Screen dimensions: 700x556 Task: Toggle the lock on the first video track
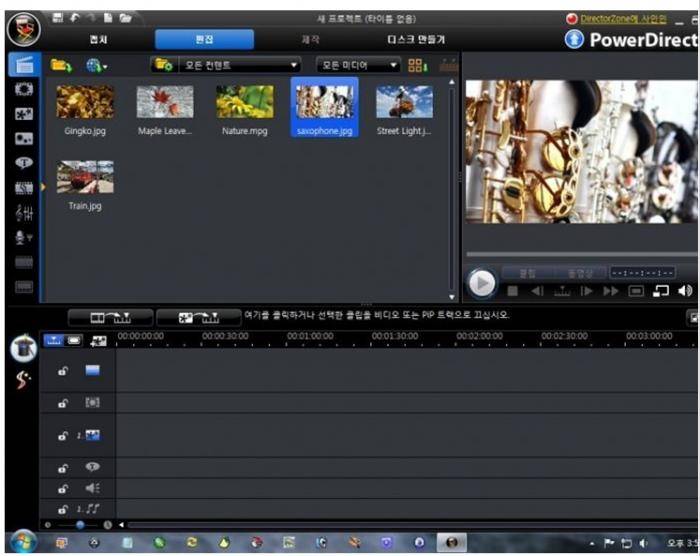[63, 372]
